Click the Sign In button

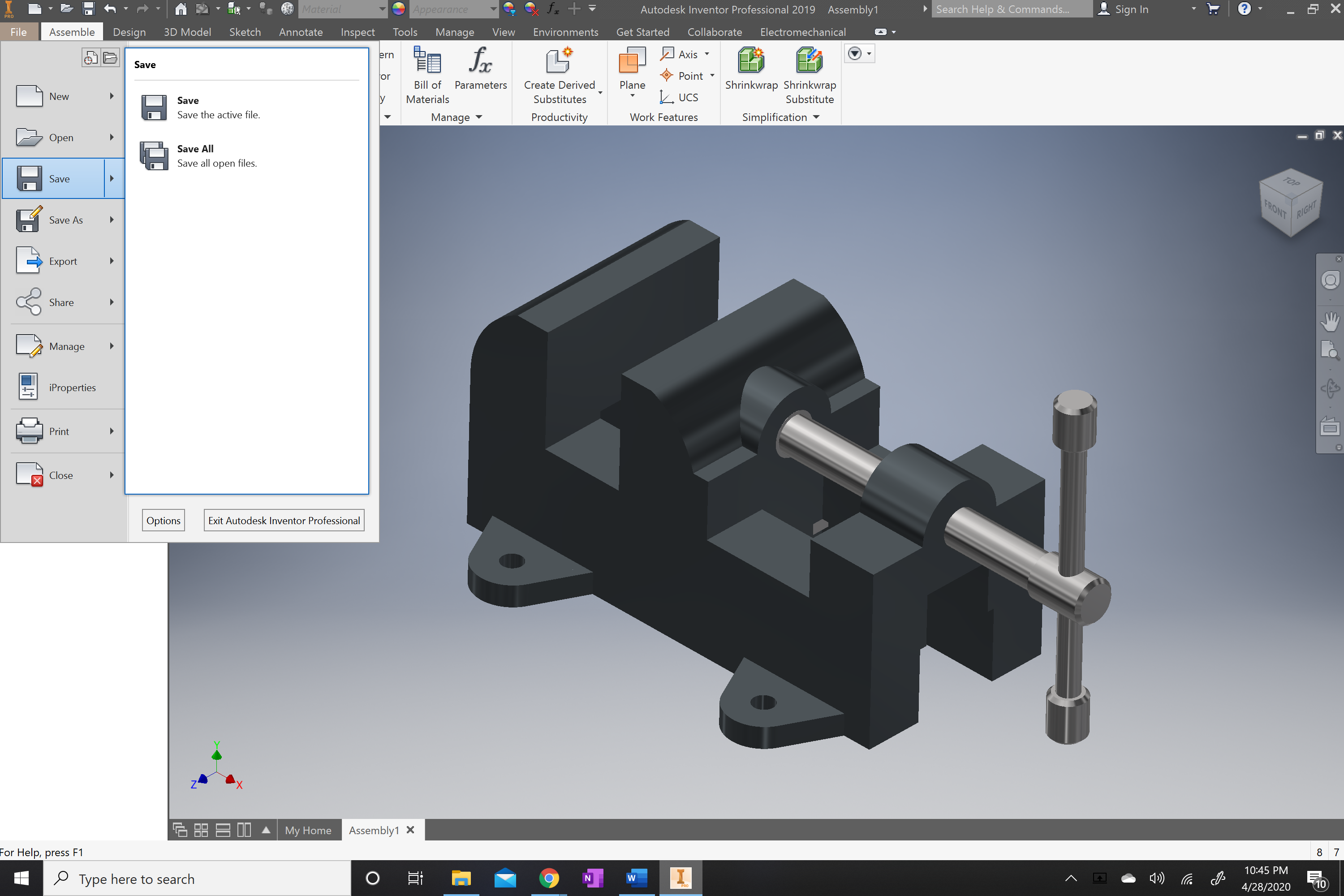pos(1124,9)
